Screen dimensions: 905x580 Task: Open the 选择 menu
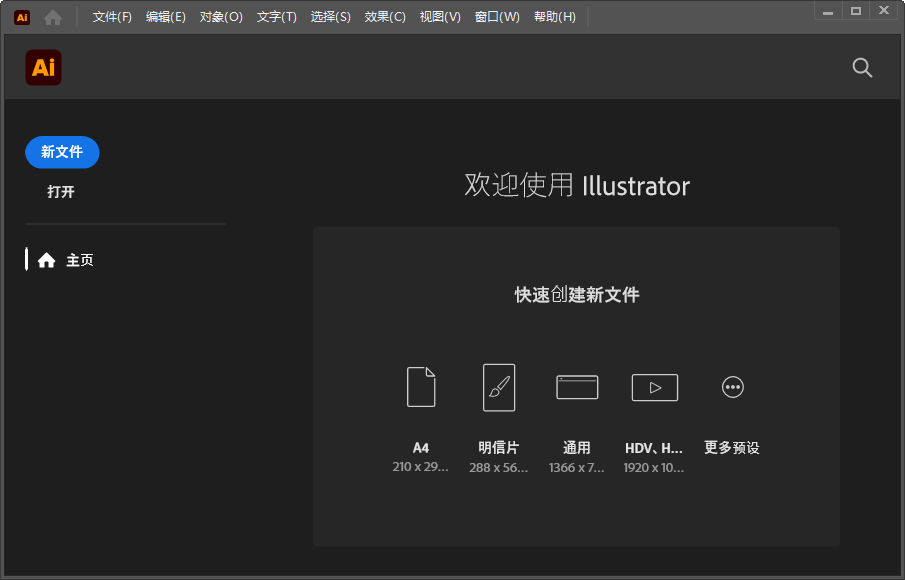click(331, 16)
